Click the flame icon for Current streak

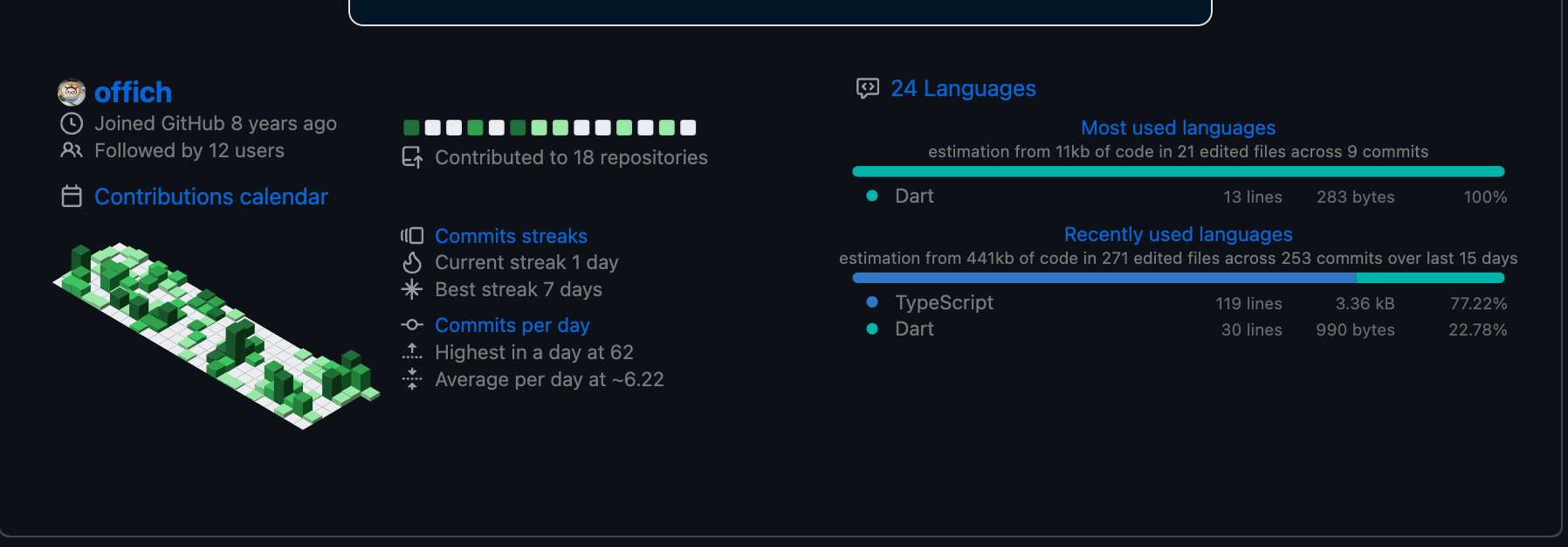click(412, 262)
